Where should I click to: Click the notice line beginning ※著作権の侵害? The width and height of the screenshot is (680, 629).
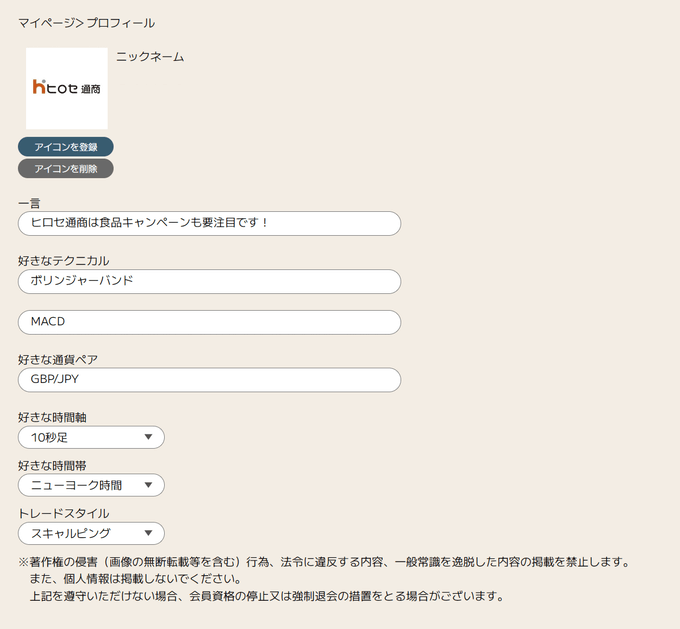pyautogui.click(x=324, y=562)
